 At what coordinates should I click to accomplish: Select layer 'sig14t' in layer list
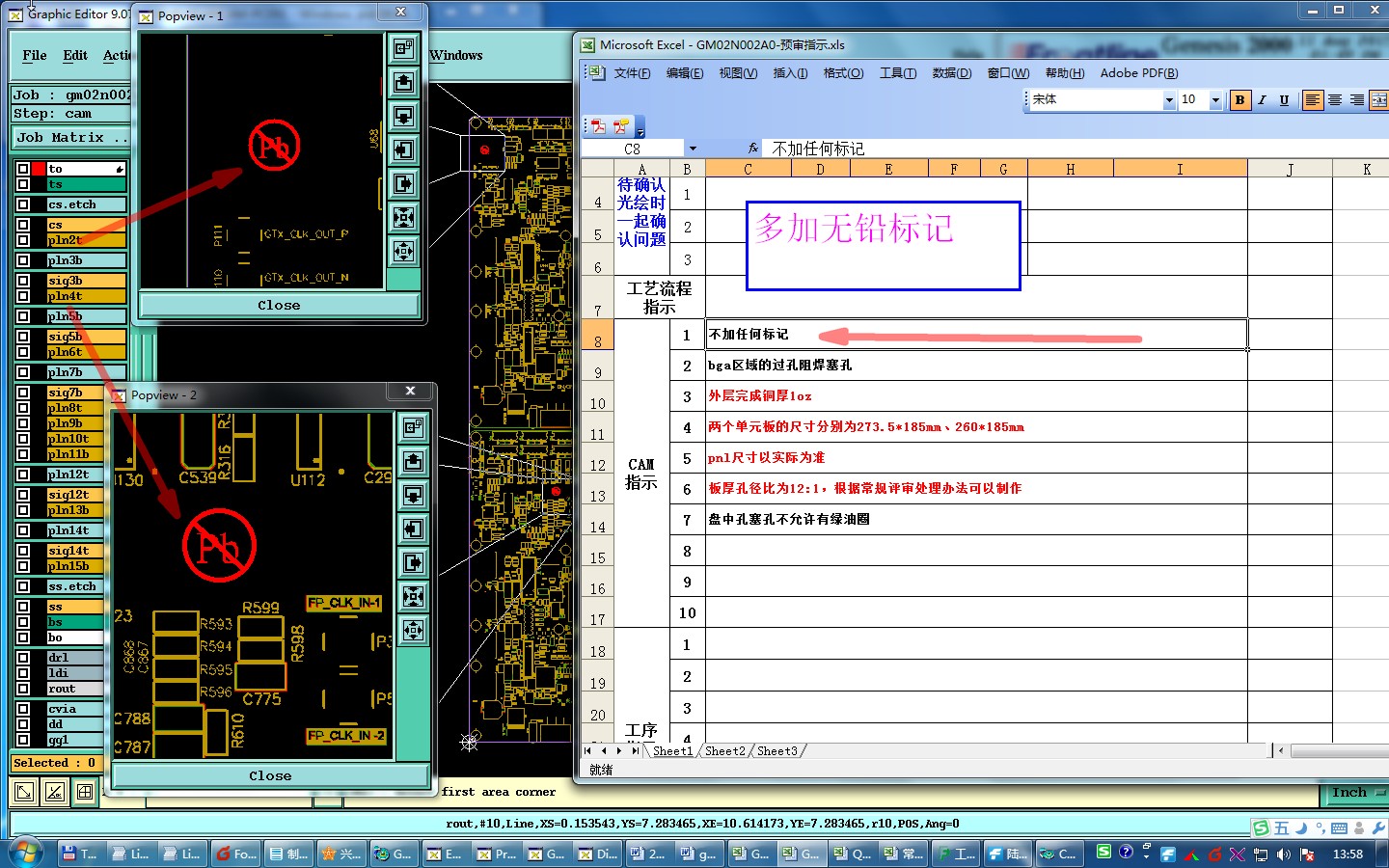[x=75, y=551]
